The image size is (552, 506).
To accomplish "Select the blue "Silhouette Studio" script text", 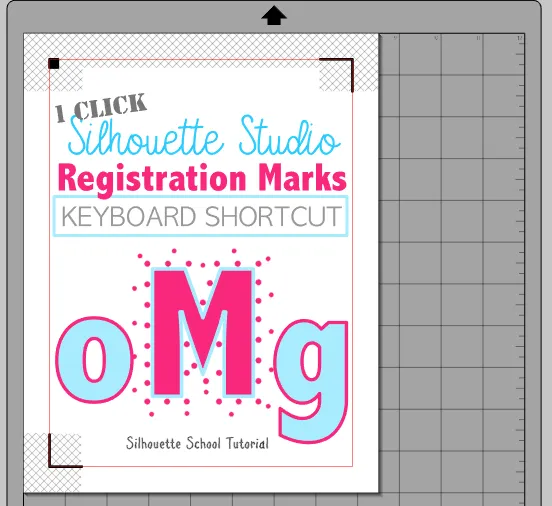I will click(x=204, y=136).
